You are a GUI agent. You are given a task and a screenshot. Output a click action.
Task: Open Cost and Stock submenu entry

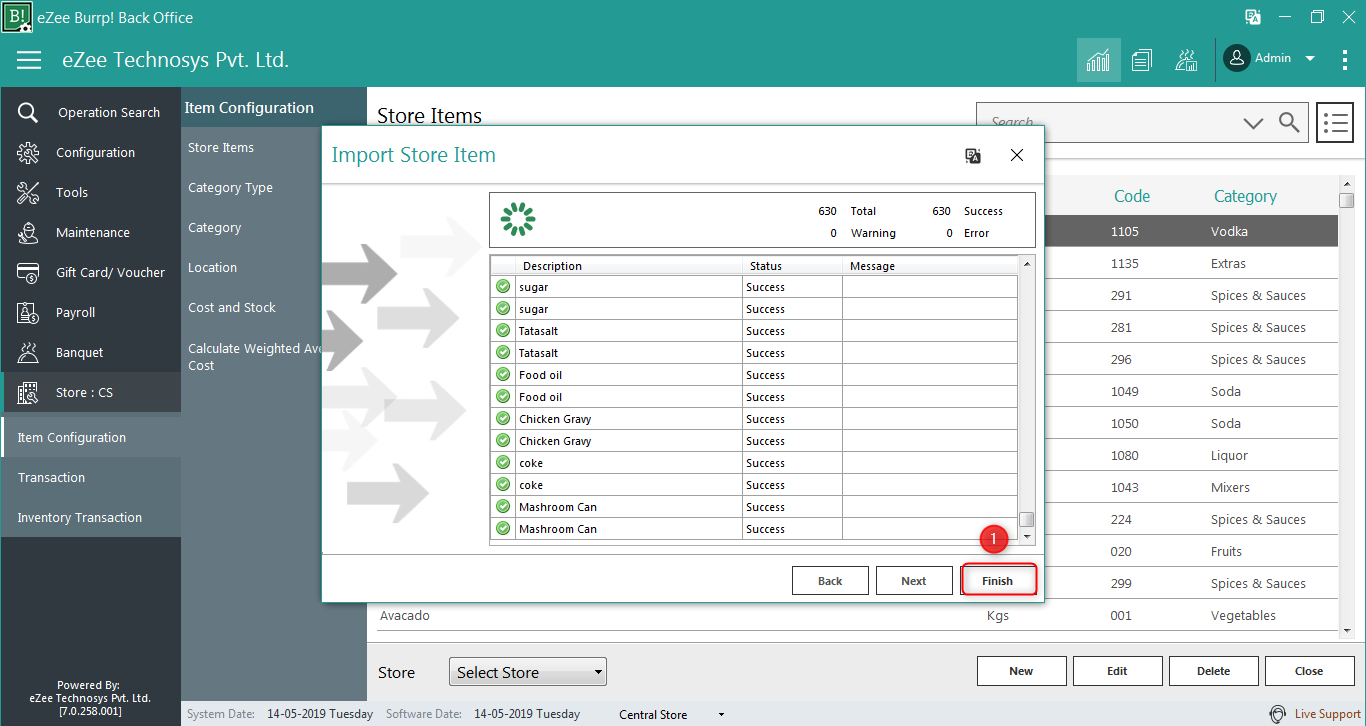[232, 307]
